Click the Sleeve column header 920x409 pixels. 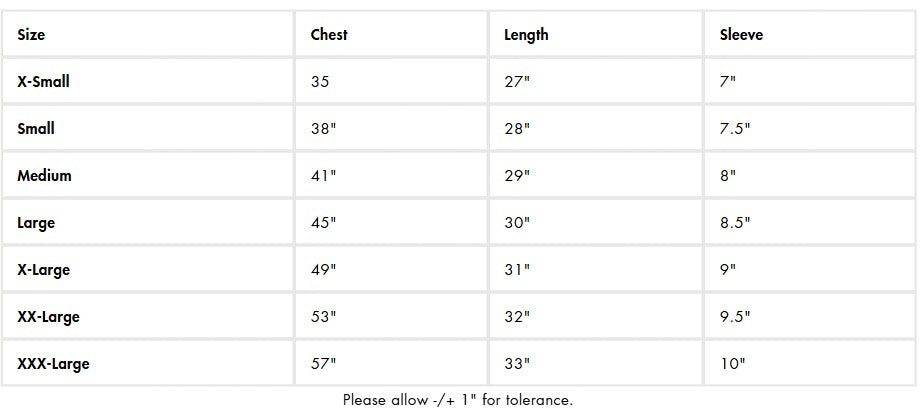click(x=741, y=35)
